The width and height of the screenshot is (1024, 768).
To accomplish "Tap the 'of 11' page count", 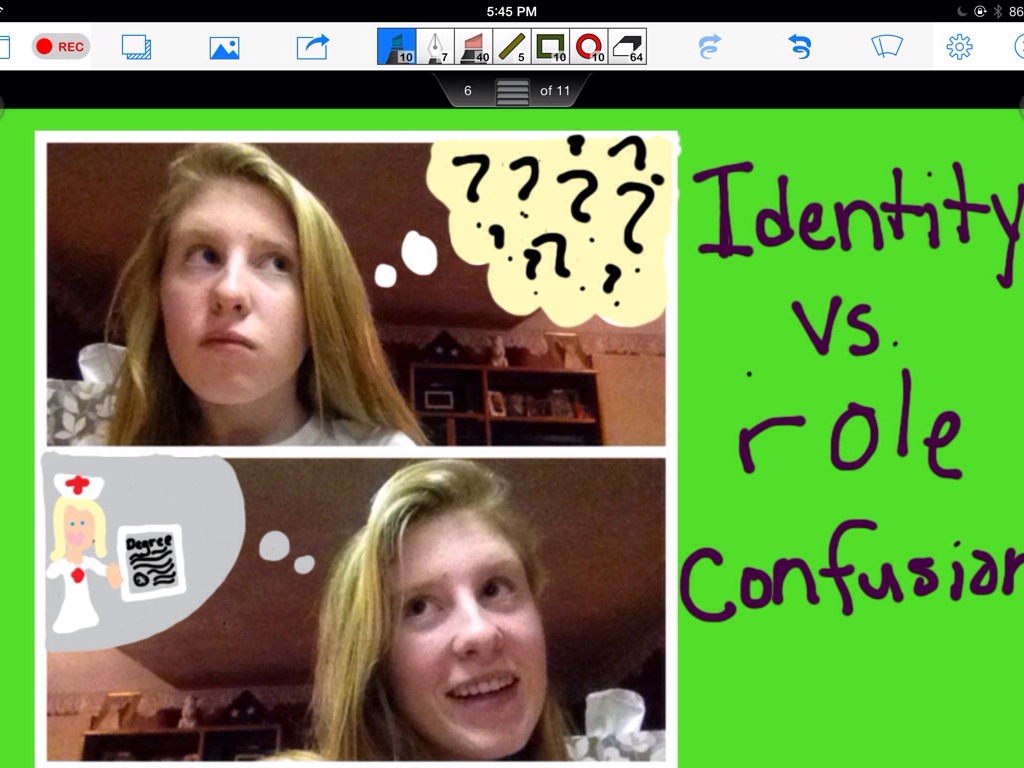I will click(555, 91).
